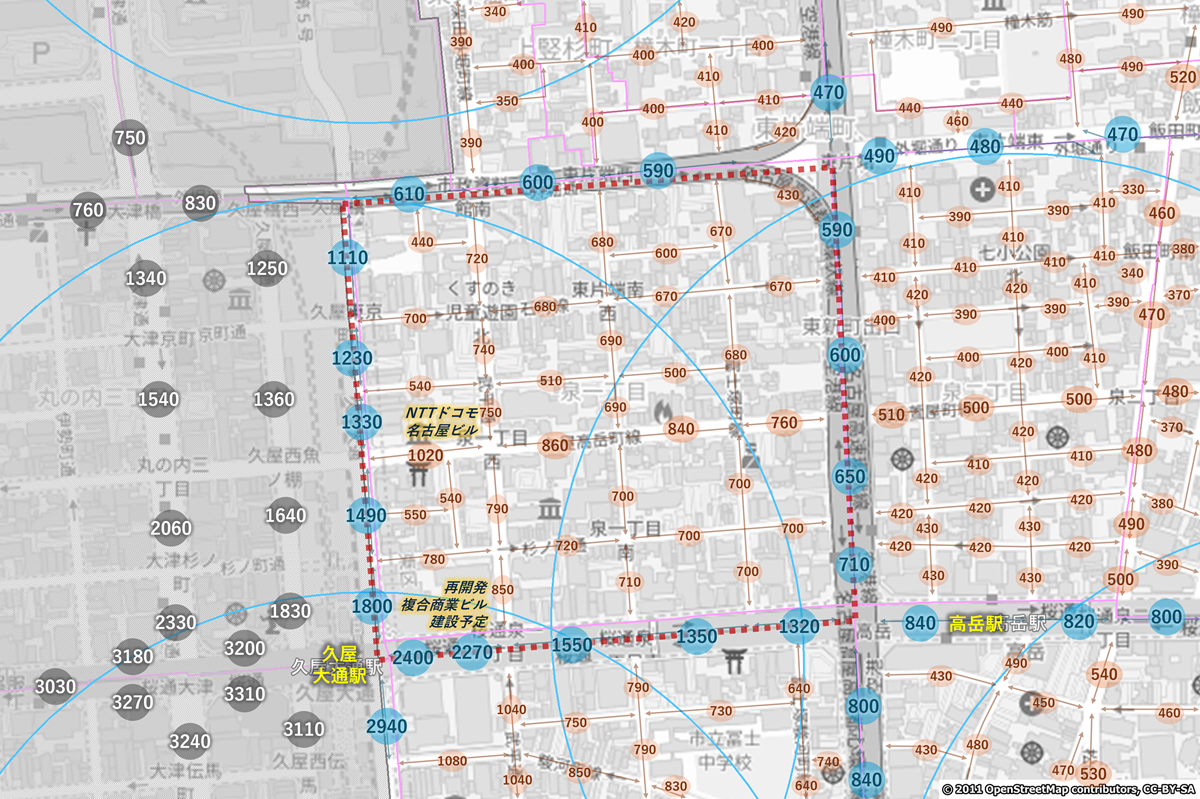The width and height of the screenshot is (1200, 799).
Task: Click the blue 650 marker
Action: point(849,477)
